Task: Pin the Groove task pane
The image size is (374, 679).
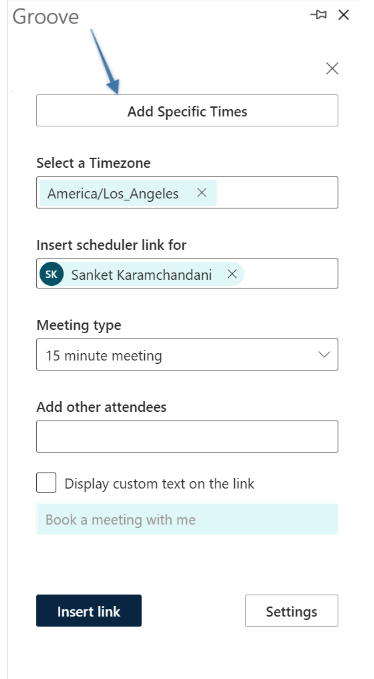Action: [319, 15]
